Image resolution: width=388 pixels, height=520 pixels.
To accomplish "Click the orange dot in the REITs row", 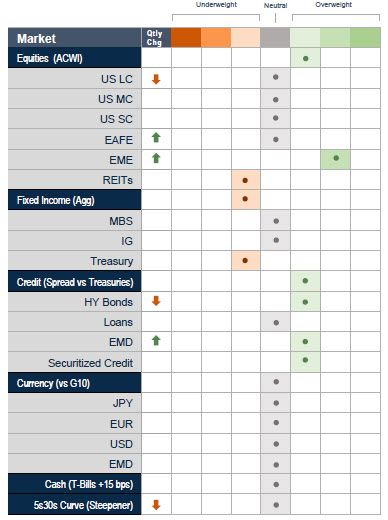I will tap(245, 180).
